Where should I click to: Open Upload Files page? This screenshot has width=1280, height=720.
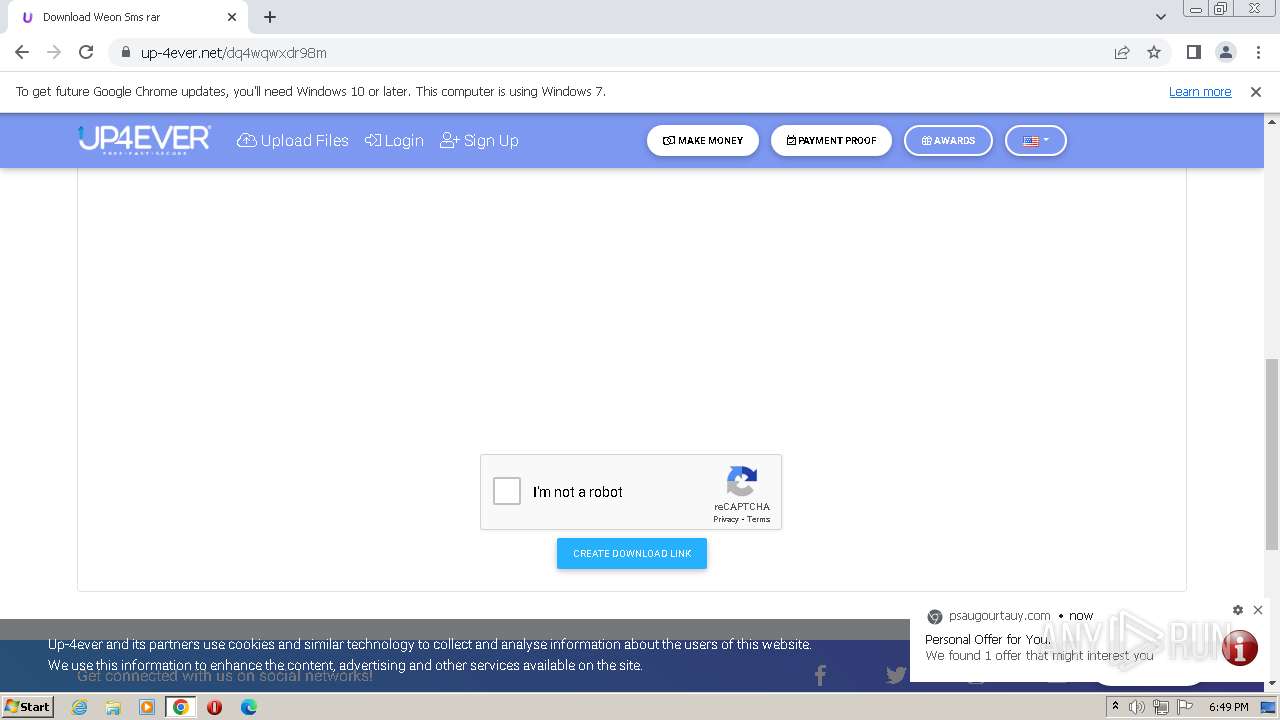coord(293,141)
